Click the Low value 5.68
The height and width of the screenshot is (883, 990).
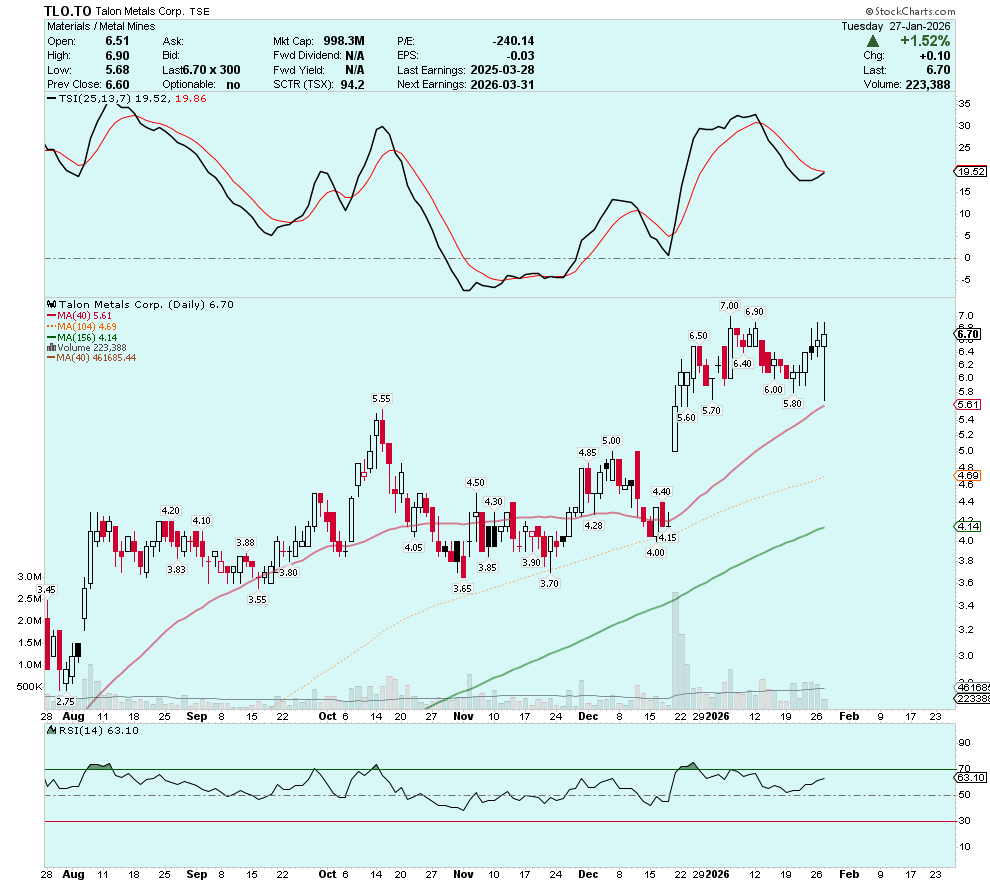(x=117, y=70)
